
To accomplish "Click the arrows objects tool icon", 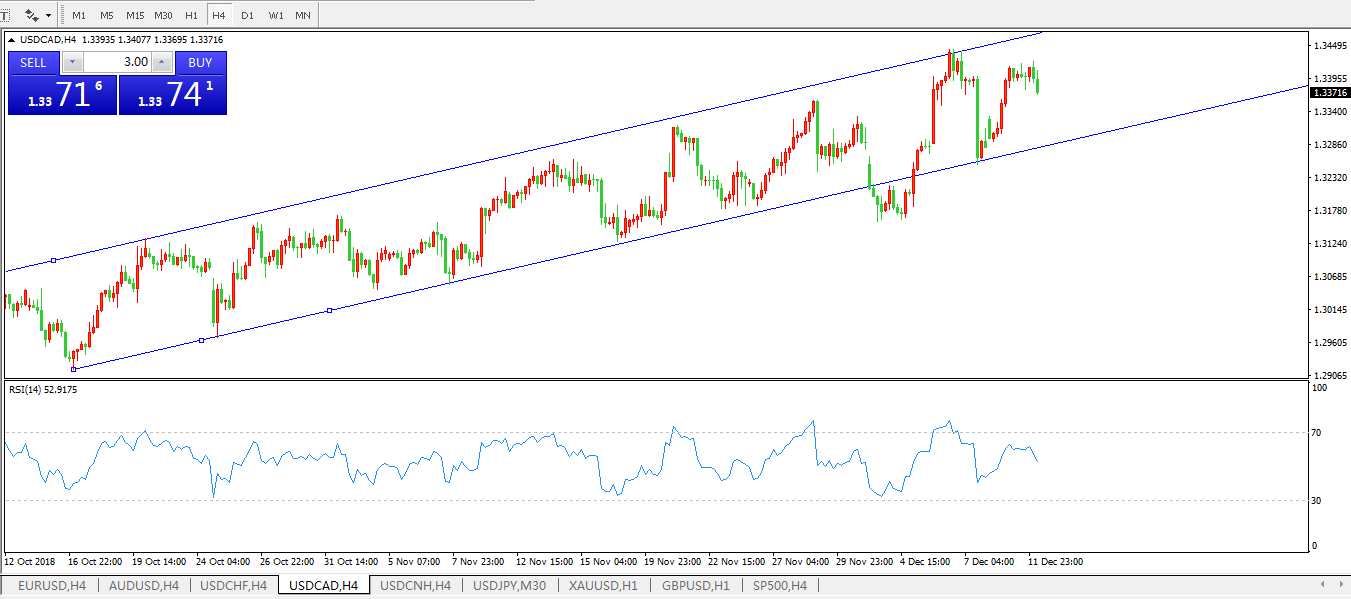I will 32,15.
